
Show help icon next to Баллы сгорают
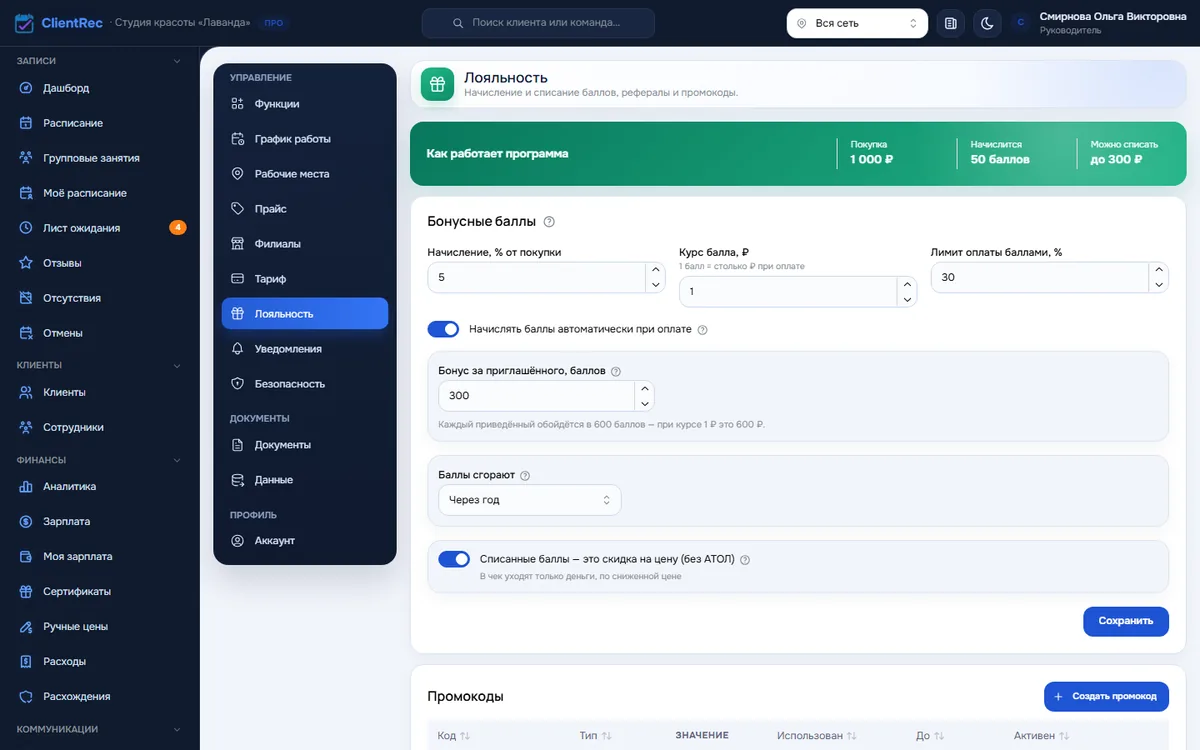[x=525, y=476]
